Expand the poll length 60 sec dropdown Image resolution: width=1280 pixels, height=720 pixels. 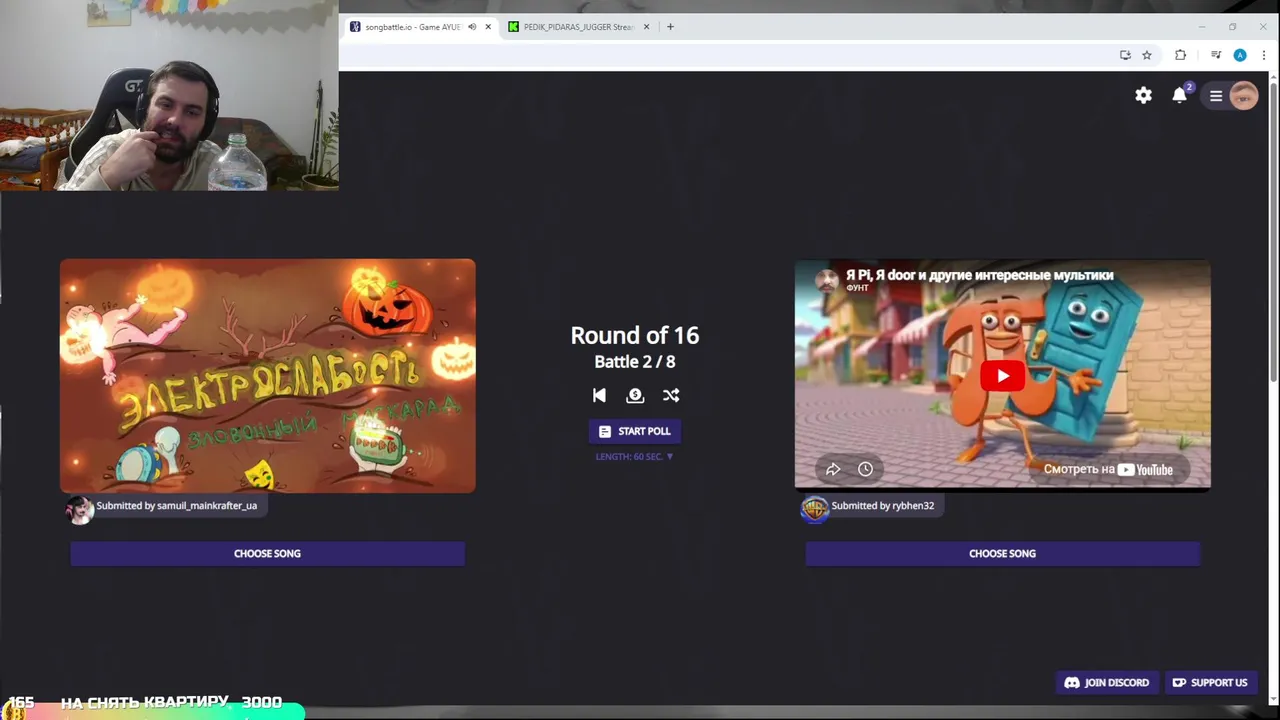click(634, 456)
